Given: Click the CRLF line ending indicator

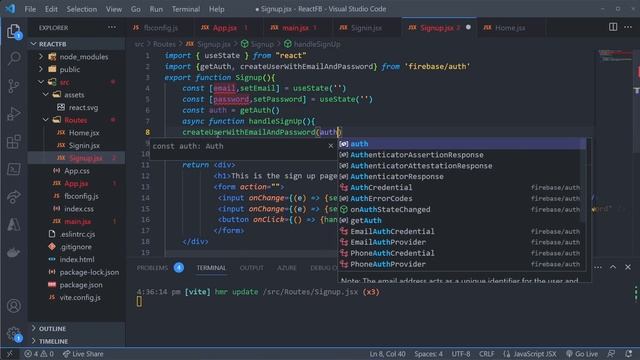Looking at the screenshot, I should click(x=487, y=354).
